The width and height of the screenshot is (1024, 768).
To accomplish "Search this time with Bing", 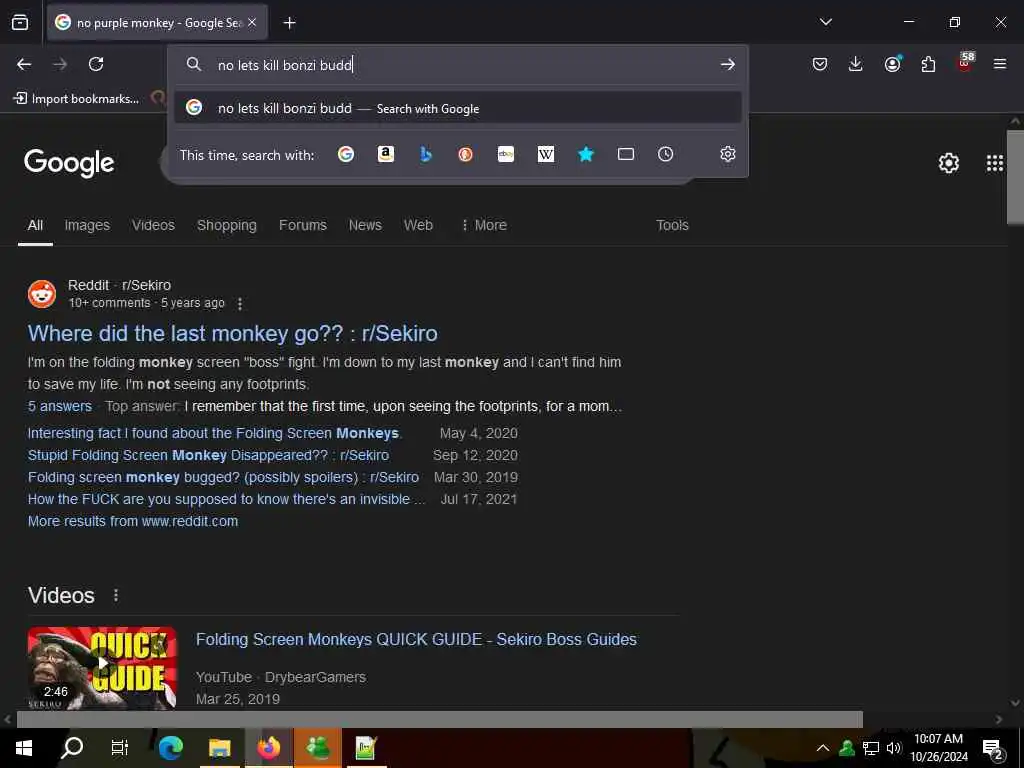I will tap(426, 154).
